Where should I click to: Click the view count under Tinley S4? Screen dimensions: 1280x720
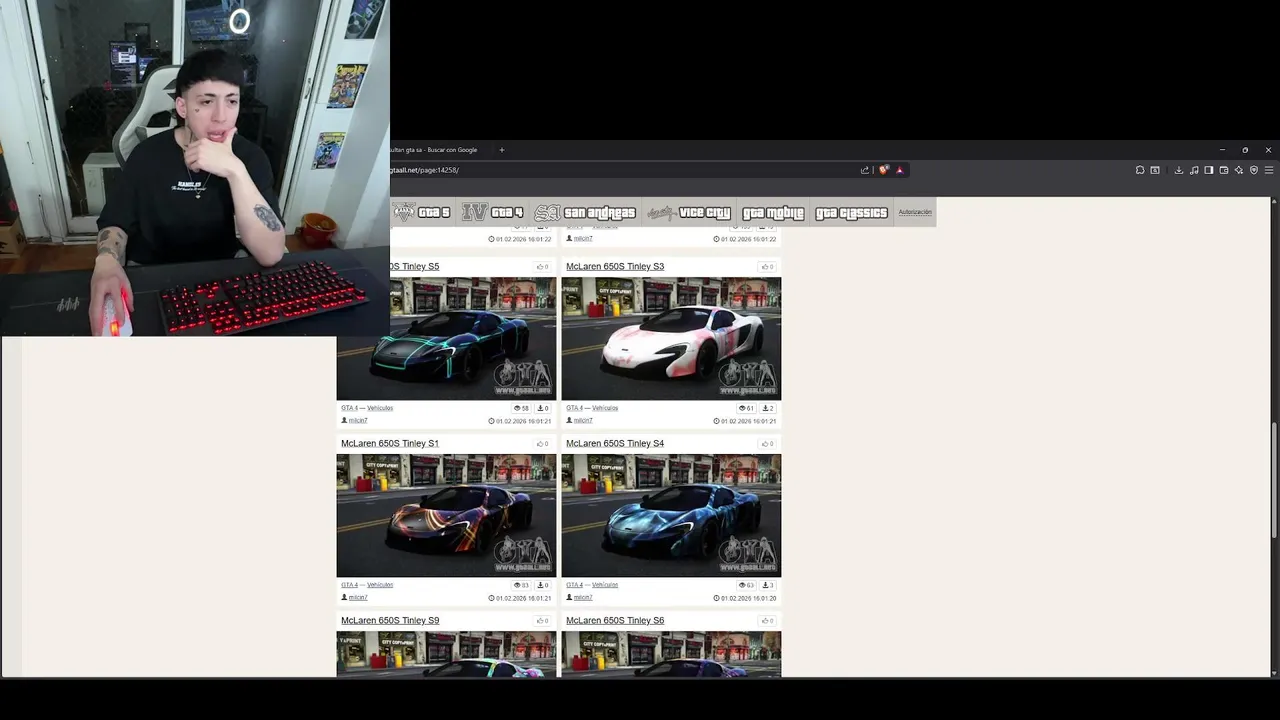(746, 585)
